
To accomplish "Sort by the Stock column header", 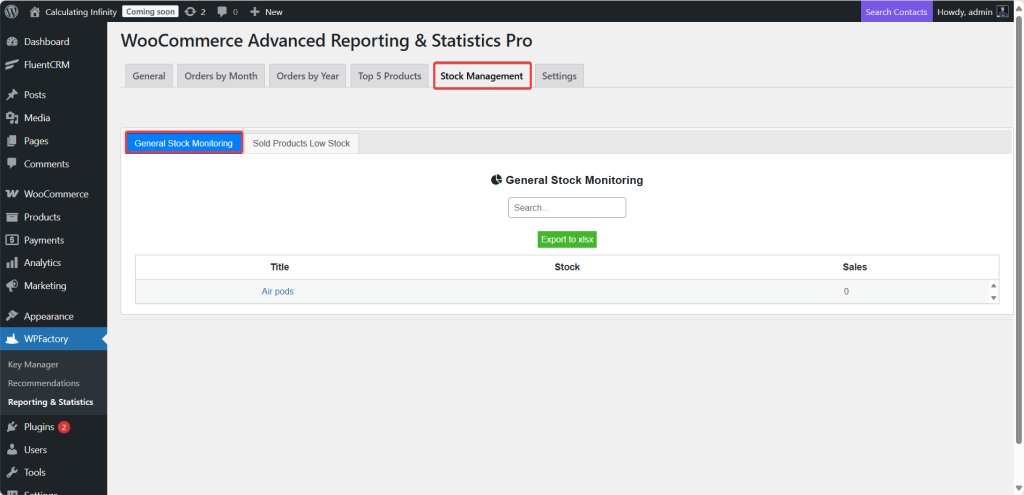I will point(567,267).
